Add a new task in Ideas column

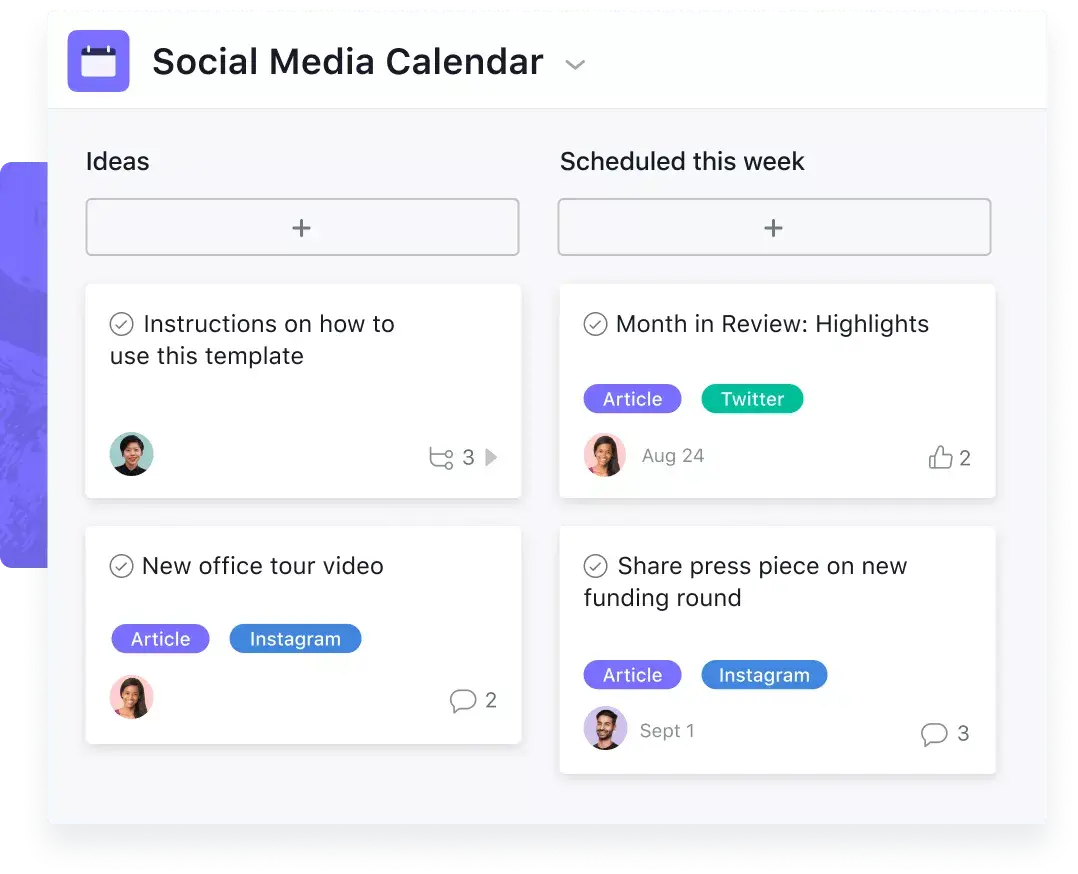(x=302, y=228)
